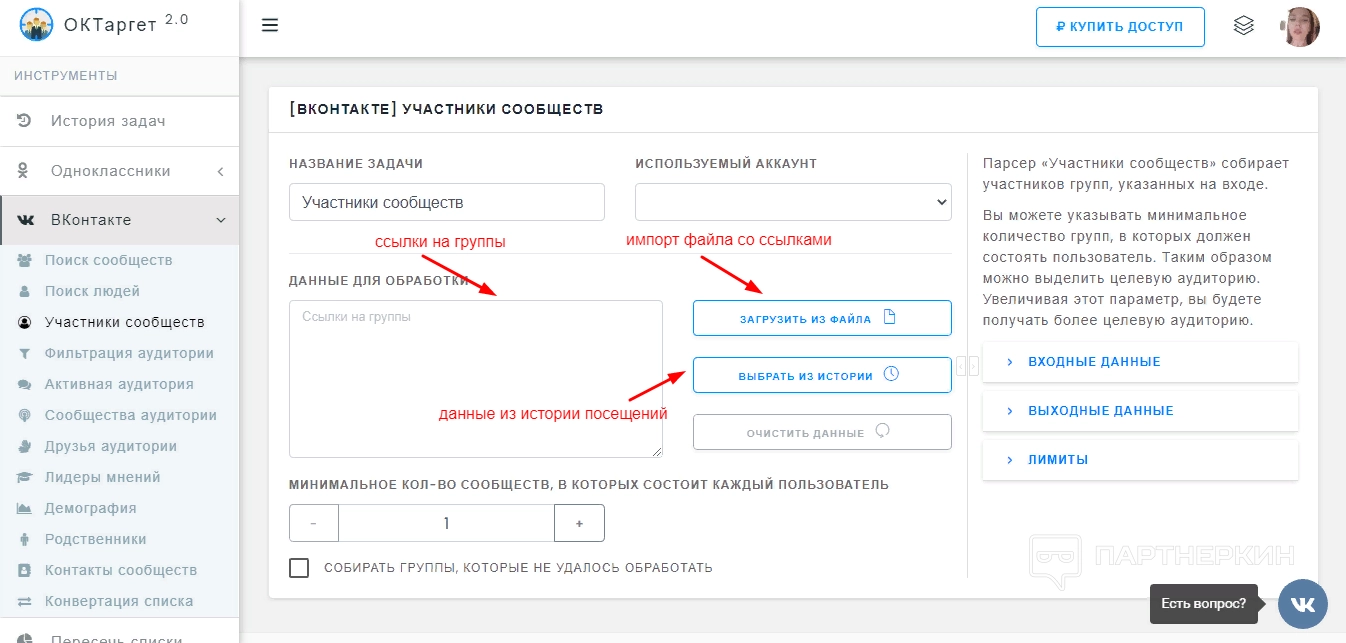
Task: Click the Фильтрация аудитории funnel icon
Action: pos(25,353)
